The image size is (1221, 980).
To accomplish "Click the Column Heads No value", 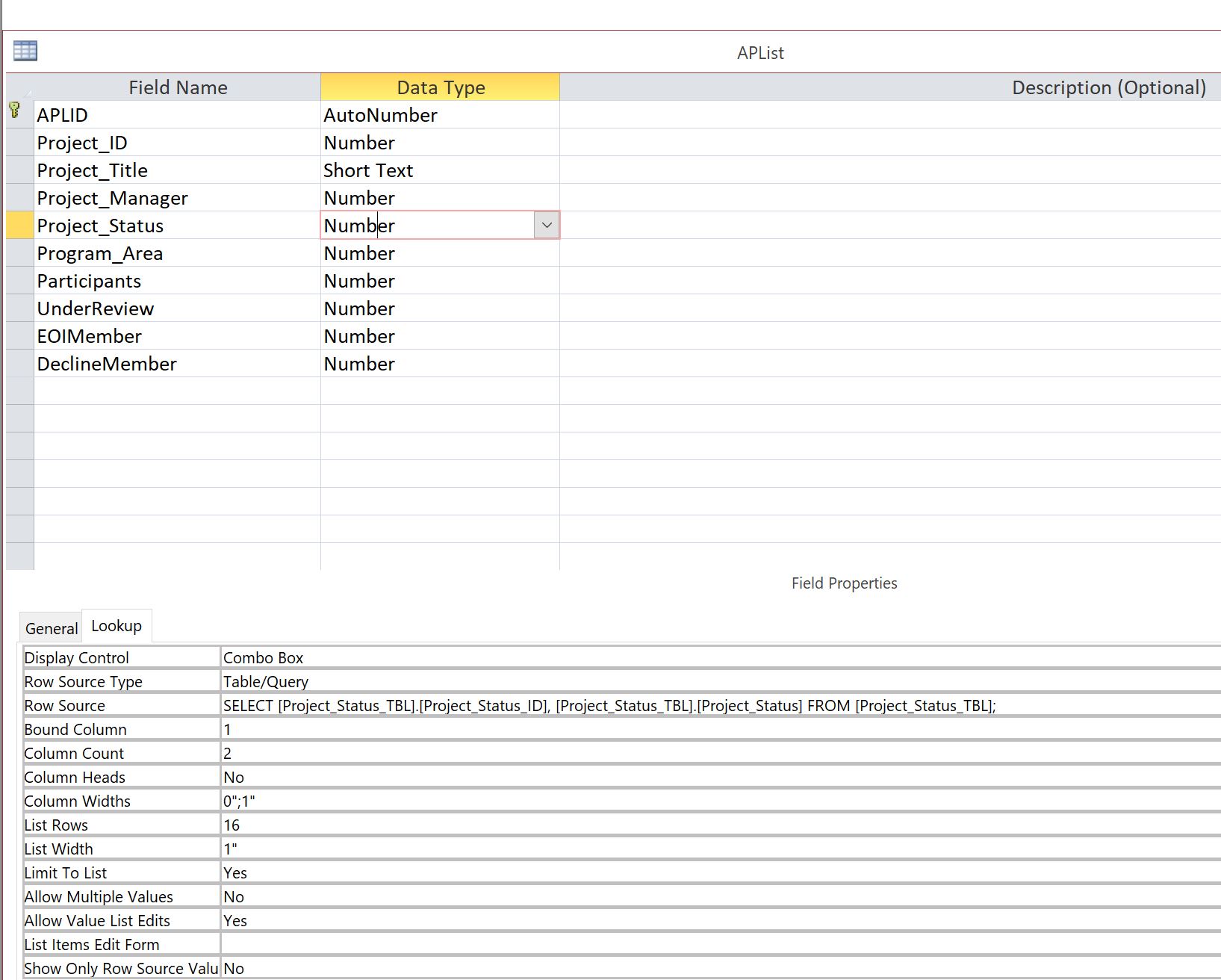I will (x=234, y=778).
